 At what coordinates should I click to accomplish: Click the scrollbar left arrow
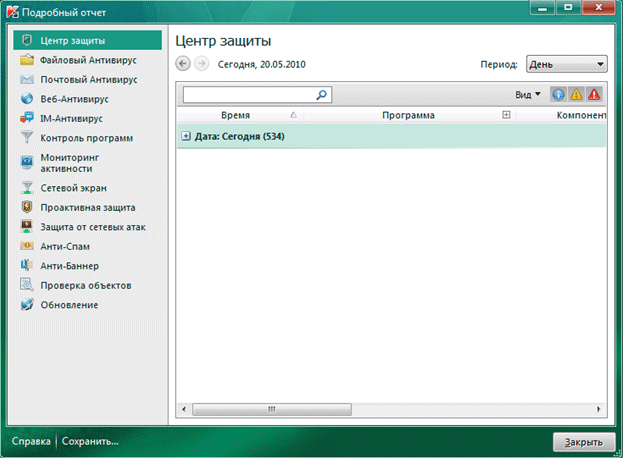184,409
